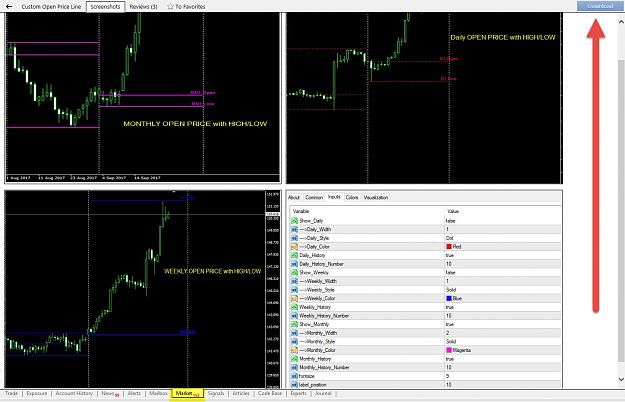Click the Download button
This screenshot has height=402, width=625.
(600, 6)
